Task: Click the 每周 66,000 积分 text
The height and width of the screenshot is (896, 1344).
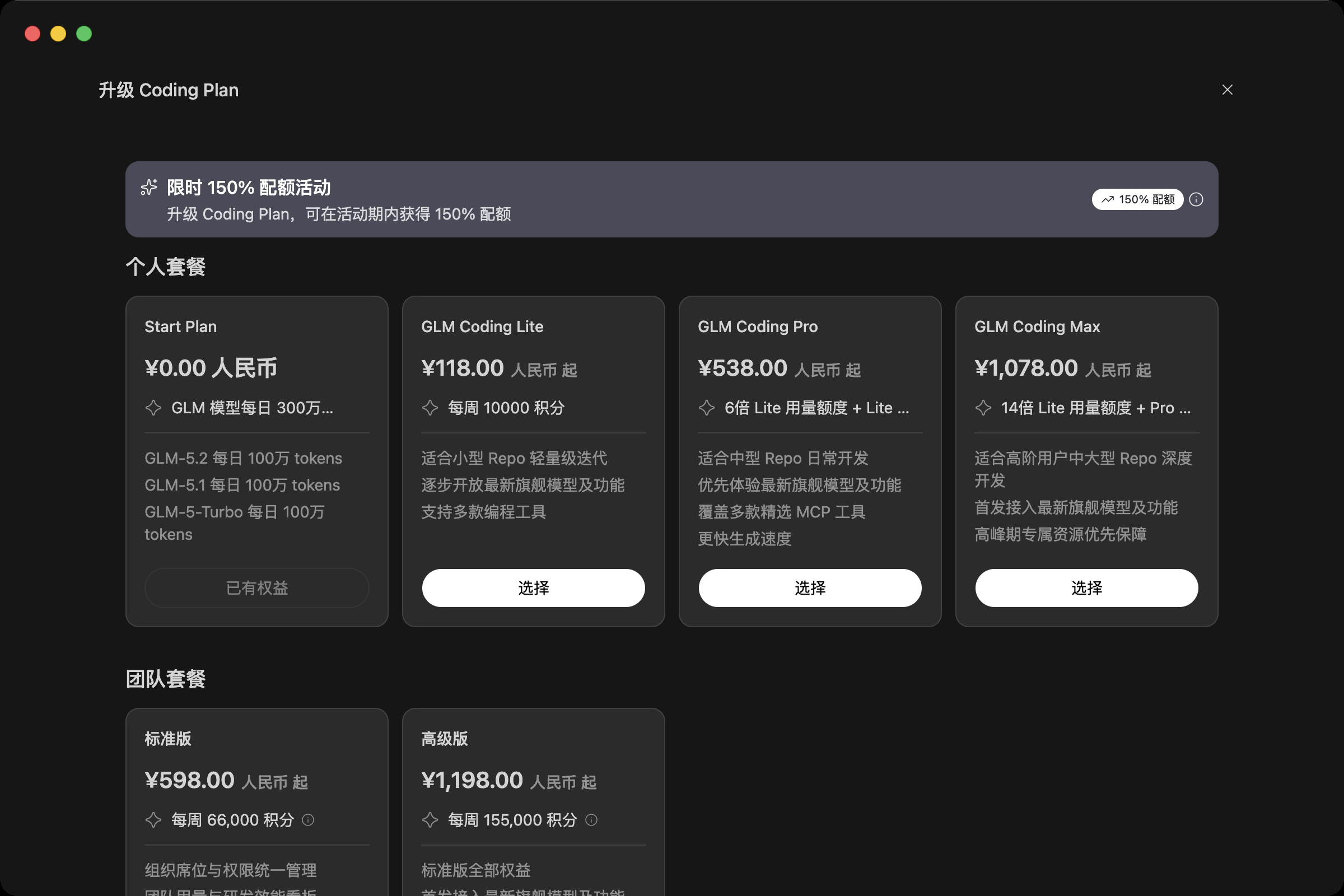Action: click(x=232, y=820)
